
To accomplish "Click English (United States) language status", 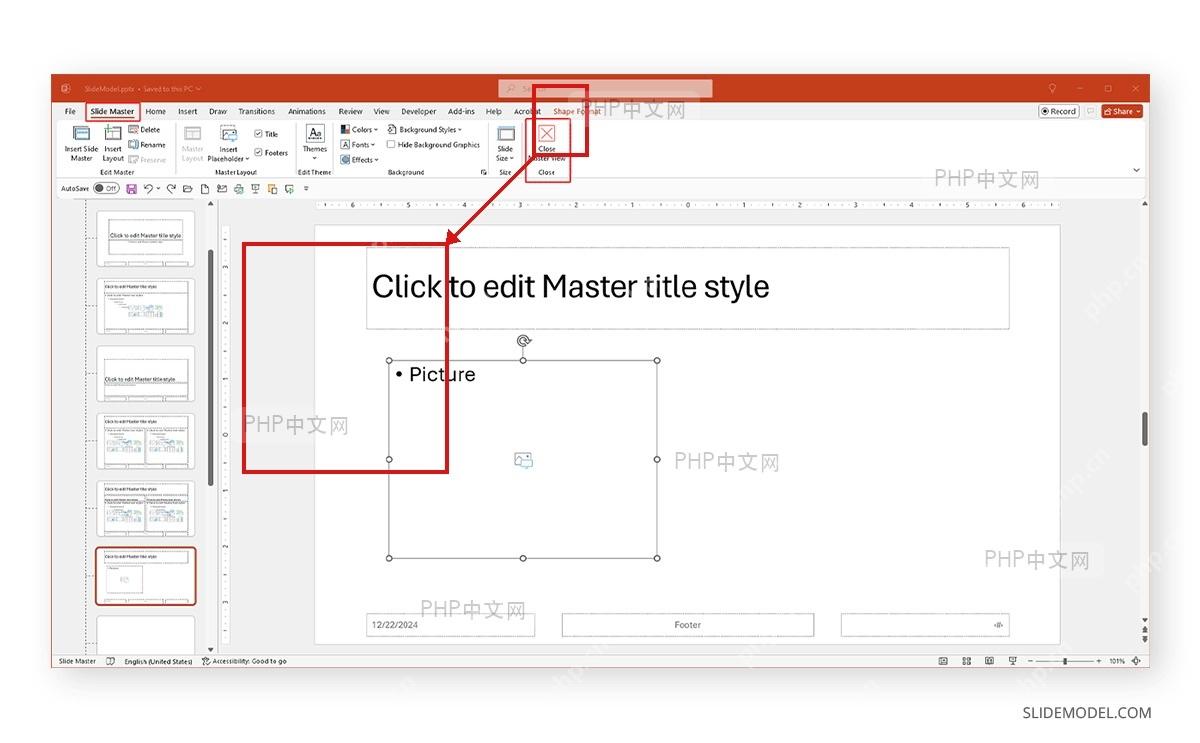I will pos(158,661).
